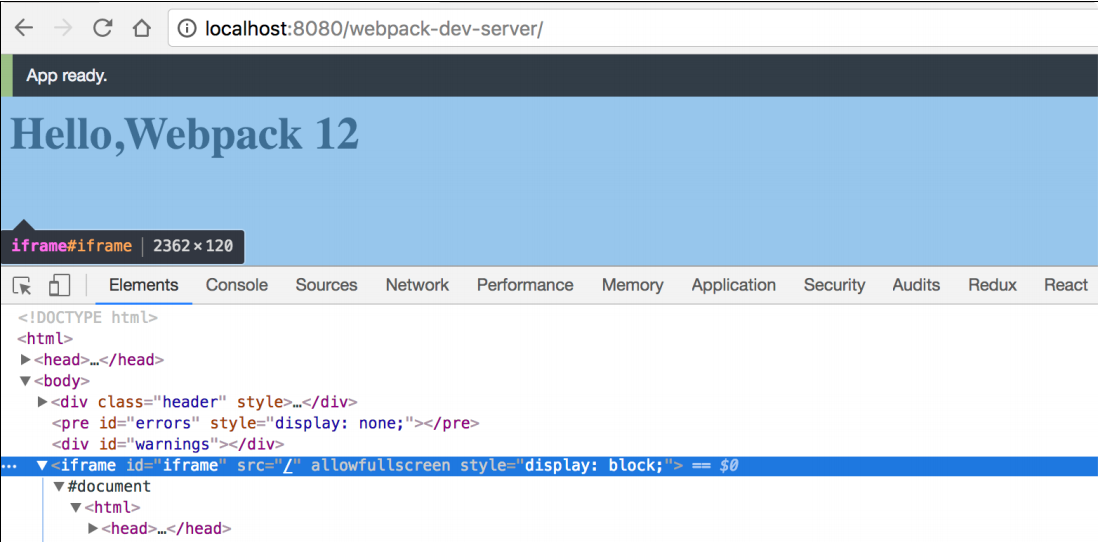Image resolution: width=1098 pixels, height=542 pixels.
Task: Collapse the iframe#iframe element
Action: pyautogui.click(x=42, y=465)
